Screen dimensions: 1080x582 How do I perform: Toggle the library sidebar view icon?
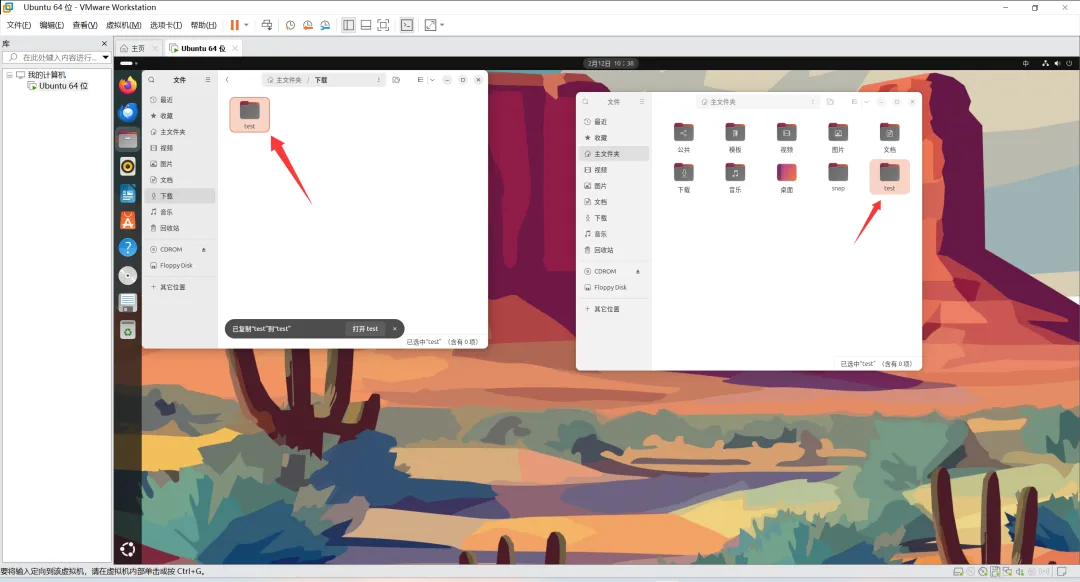pos(349,25)
